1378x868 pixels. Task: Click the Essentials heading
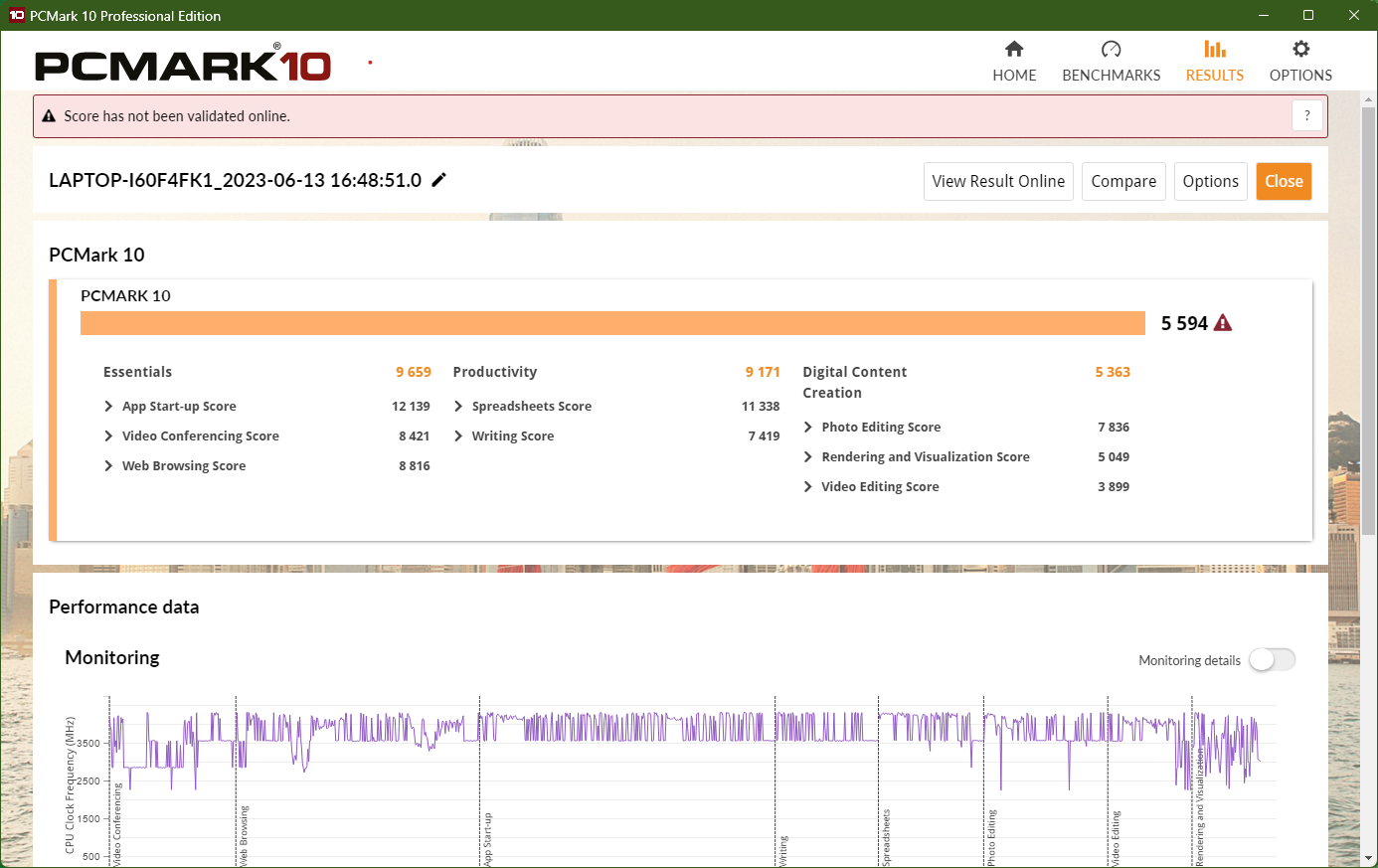(137, 372)
